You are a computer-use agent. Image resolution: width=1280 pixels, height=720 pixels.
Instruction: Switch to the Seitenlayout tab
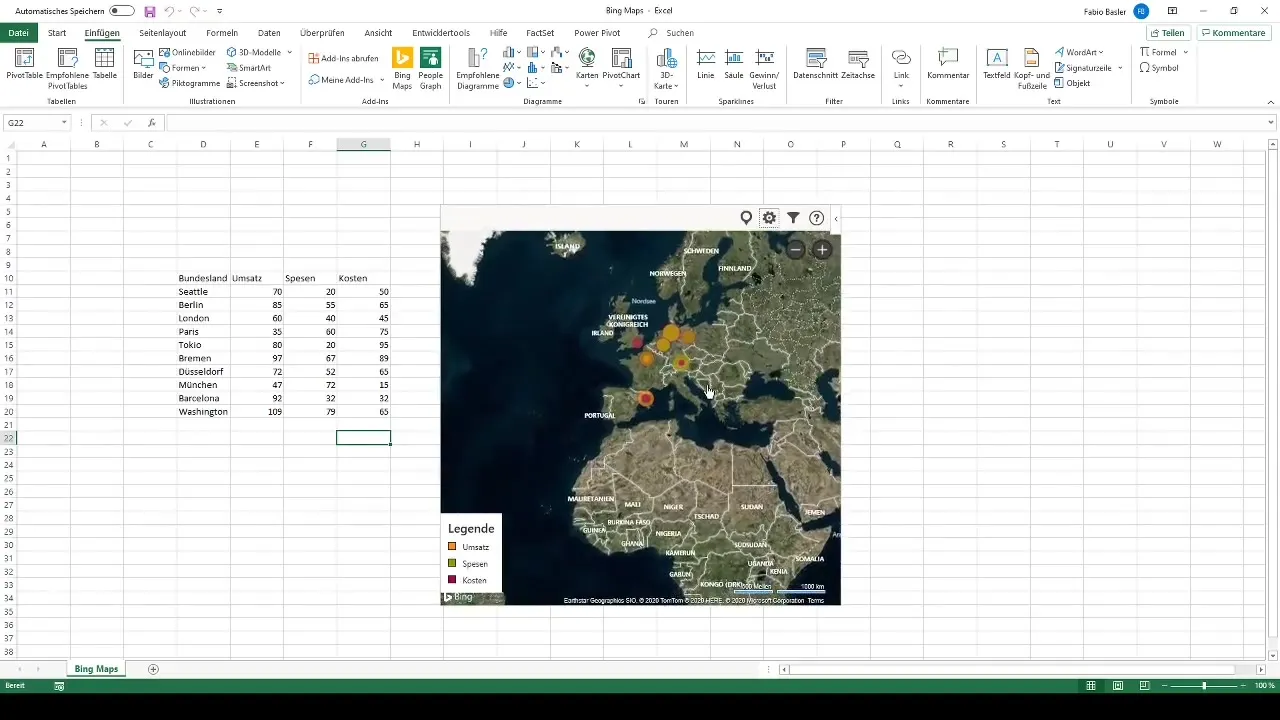pos(162,33)
